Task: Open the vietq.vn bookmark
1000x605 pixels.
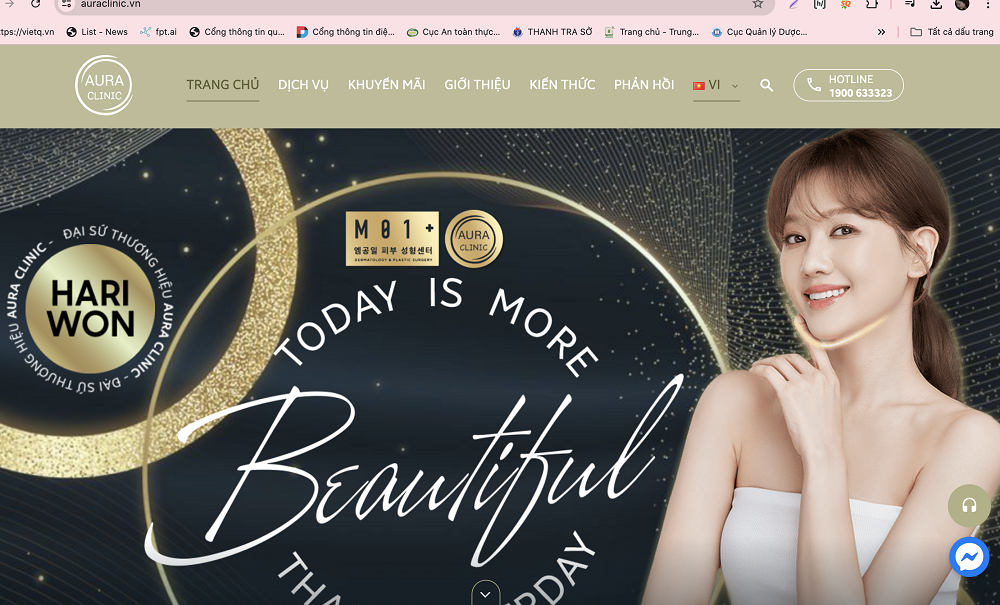Action: point(27,32)
